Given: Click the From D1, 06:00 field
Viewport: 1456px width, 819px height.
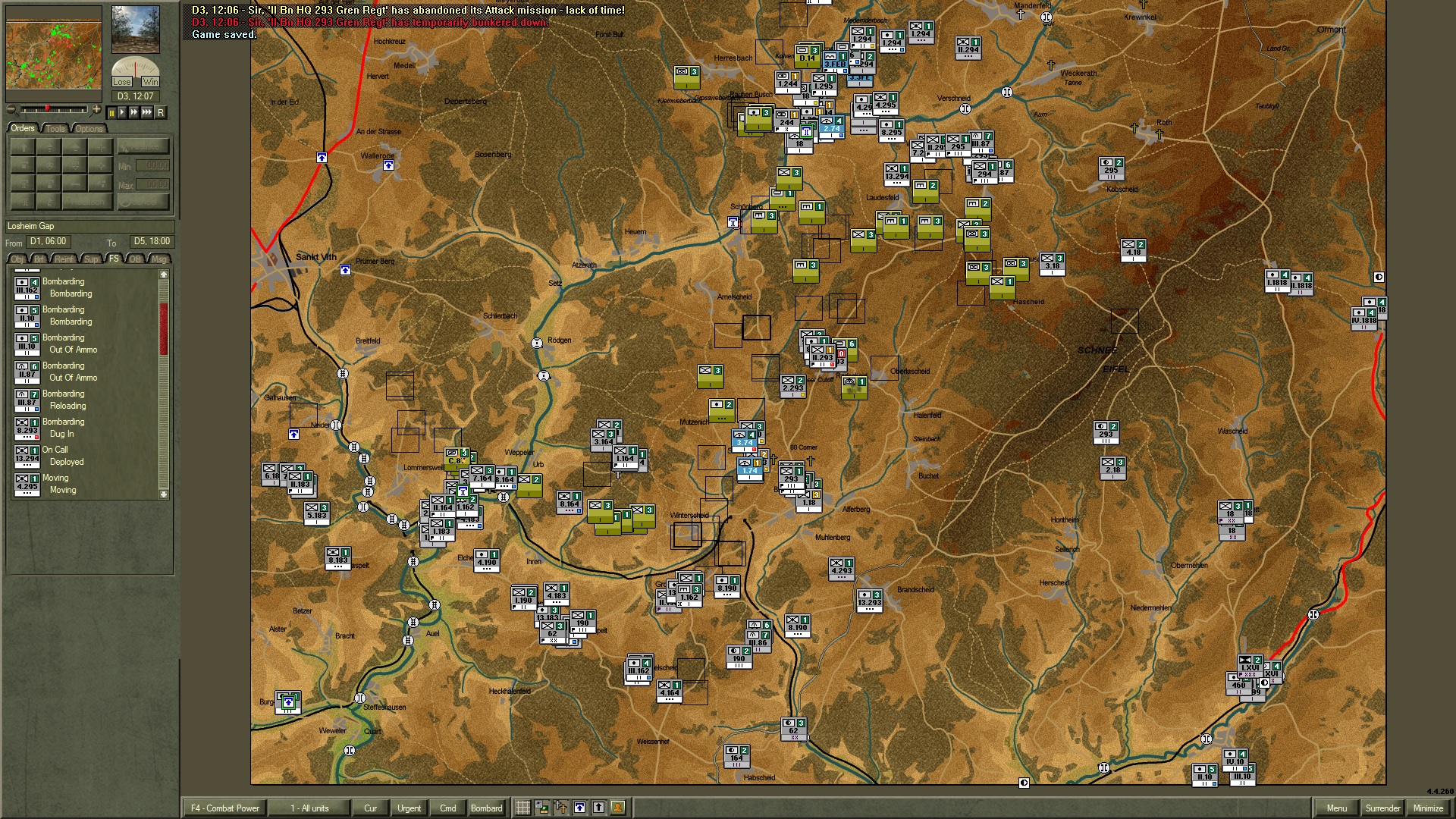Looking at the screenshot, I should pyautogui.click(x=48, y=242).
